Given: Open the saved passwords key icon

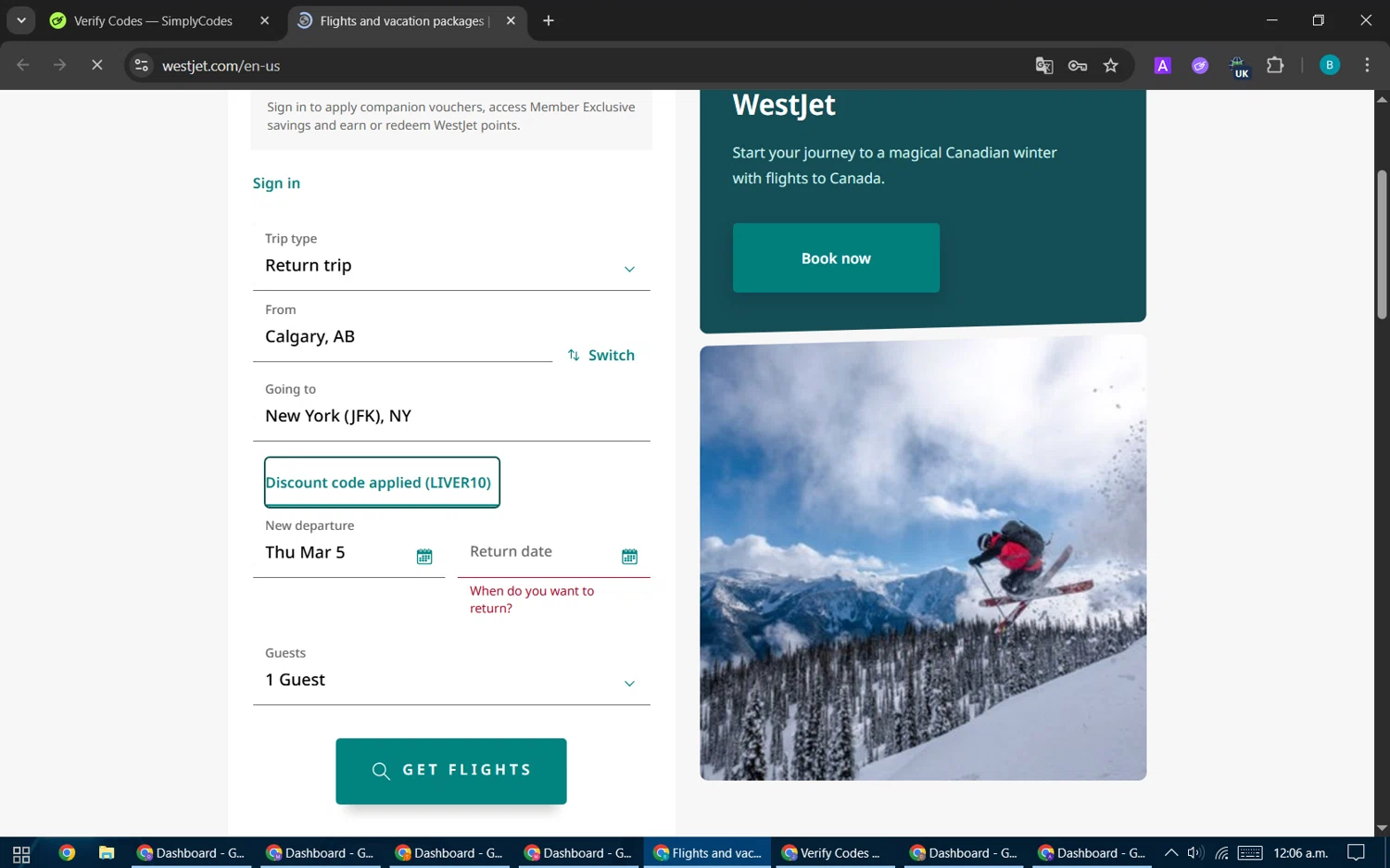Looking at the screenshot, I should coord(1078,65).
